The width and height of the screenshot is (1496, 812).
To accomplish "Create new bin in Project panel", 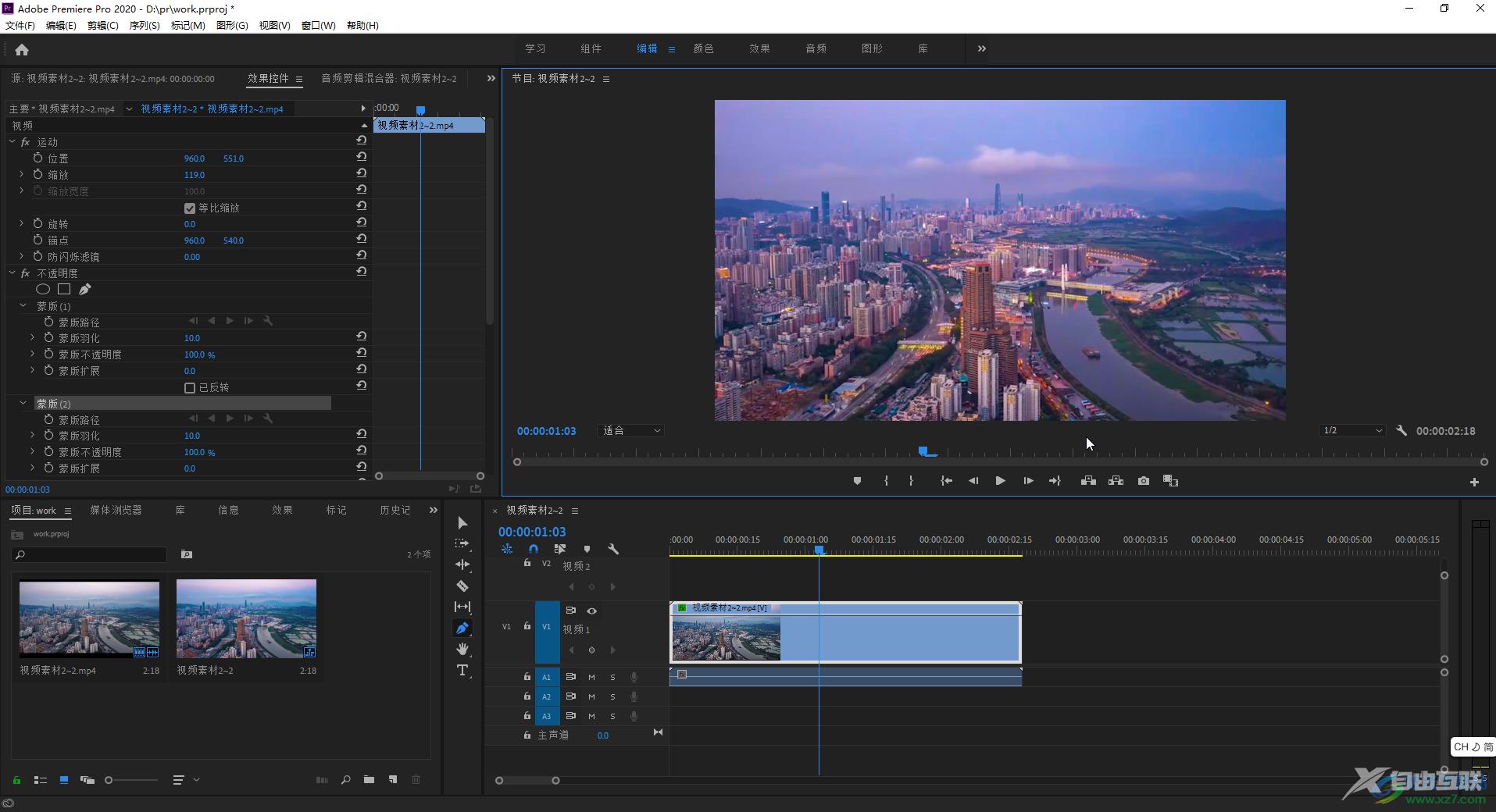I will (x=369, y=779).
